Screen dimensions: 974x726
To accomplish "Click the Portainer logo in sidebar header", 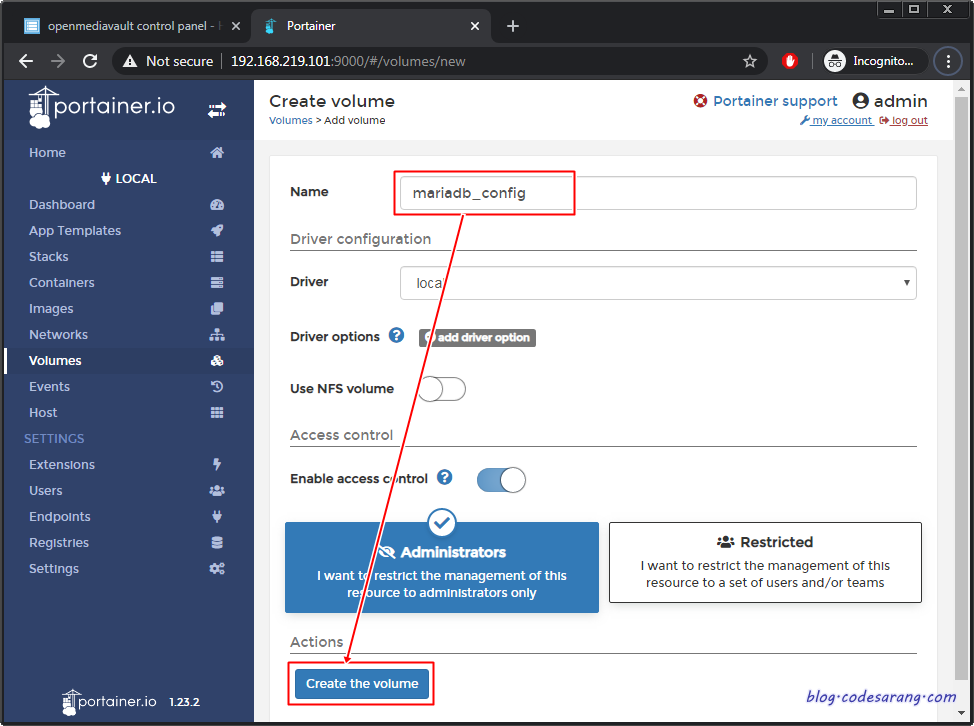I will coord(102,107).
